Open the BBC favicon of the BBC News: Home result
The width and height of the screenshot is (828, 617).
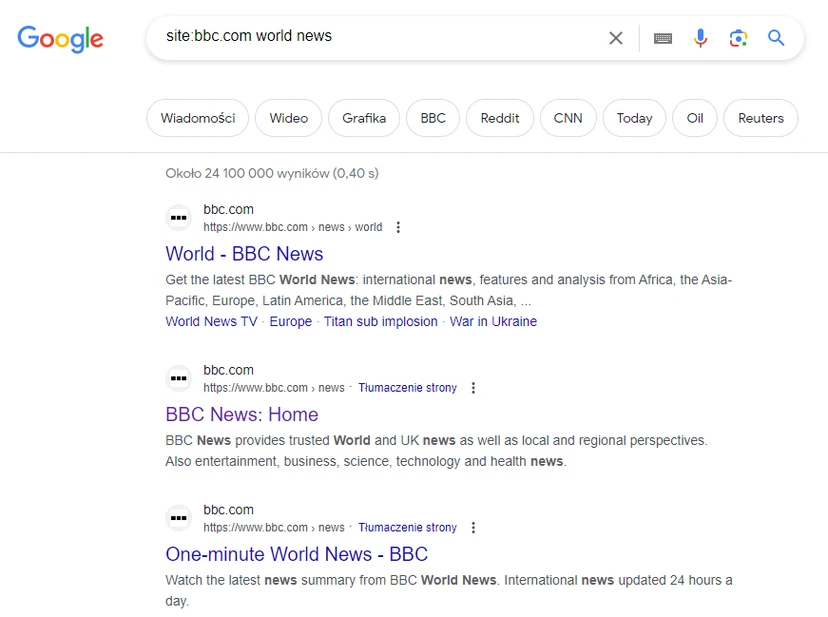(178, 378)
